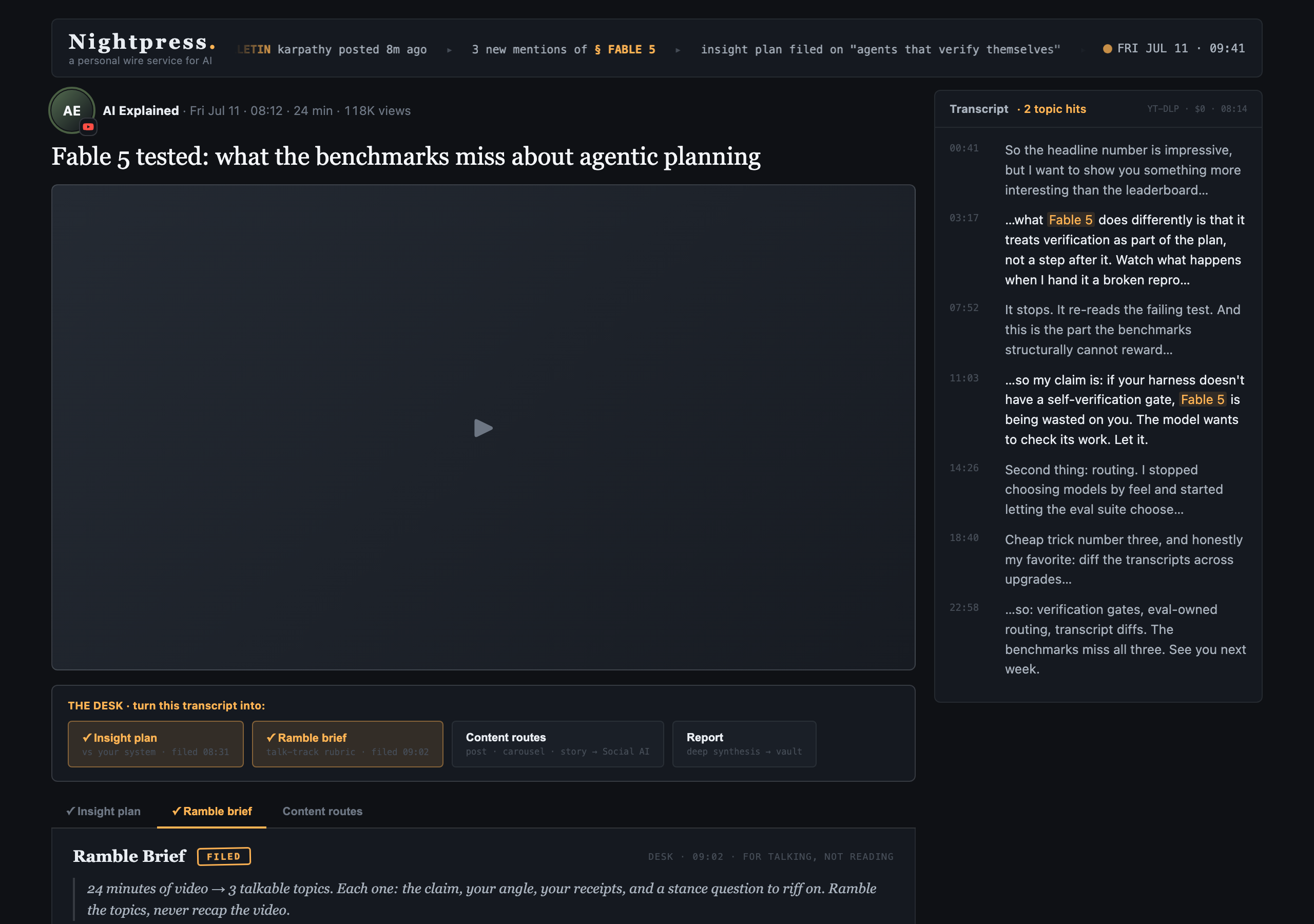Image resolution: width=1314 pixels, height=924 pixels.
Task: Click the orange status dot beside the date
Action: coord(1107,49)
